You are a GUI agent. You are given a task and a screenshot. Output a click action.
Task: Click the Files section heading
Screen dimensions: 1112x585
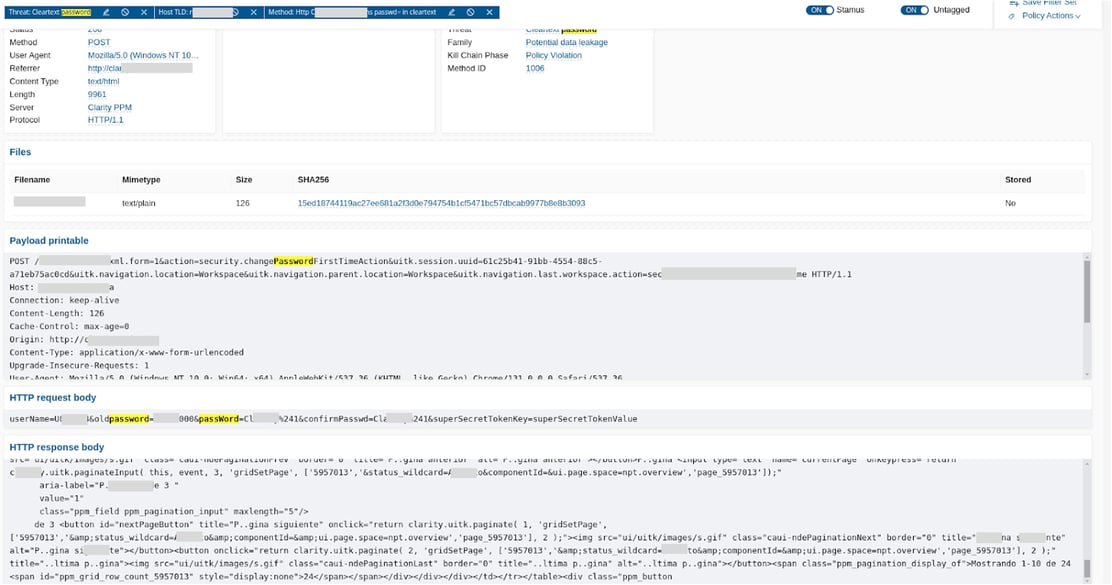(20, 152)
